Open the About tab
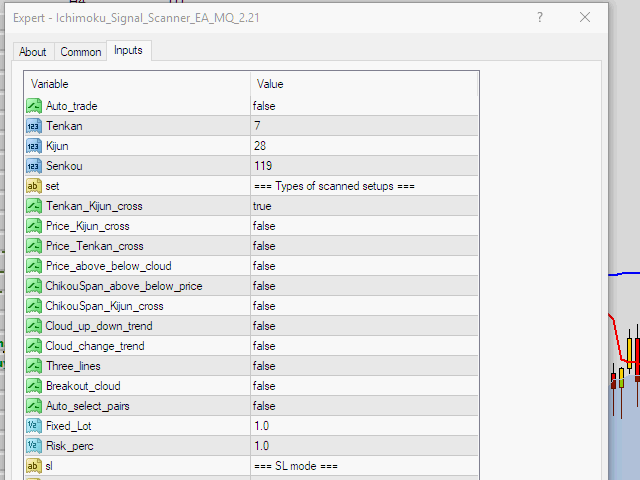The height and width of the screenshot is (480, 640). tap(33, 52)
